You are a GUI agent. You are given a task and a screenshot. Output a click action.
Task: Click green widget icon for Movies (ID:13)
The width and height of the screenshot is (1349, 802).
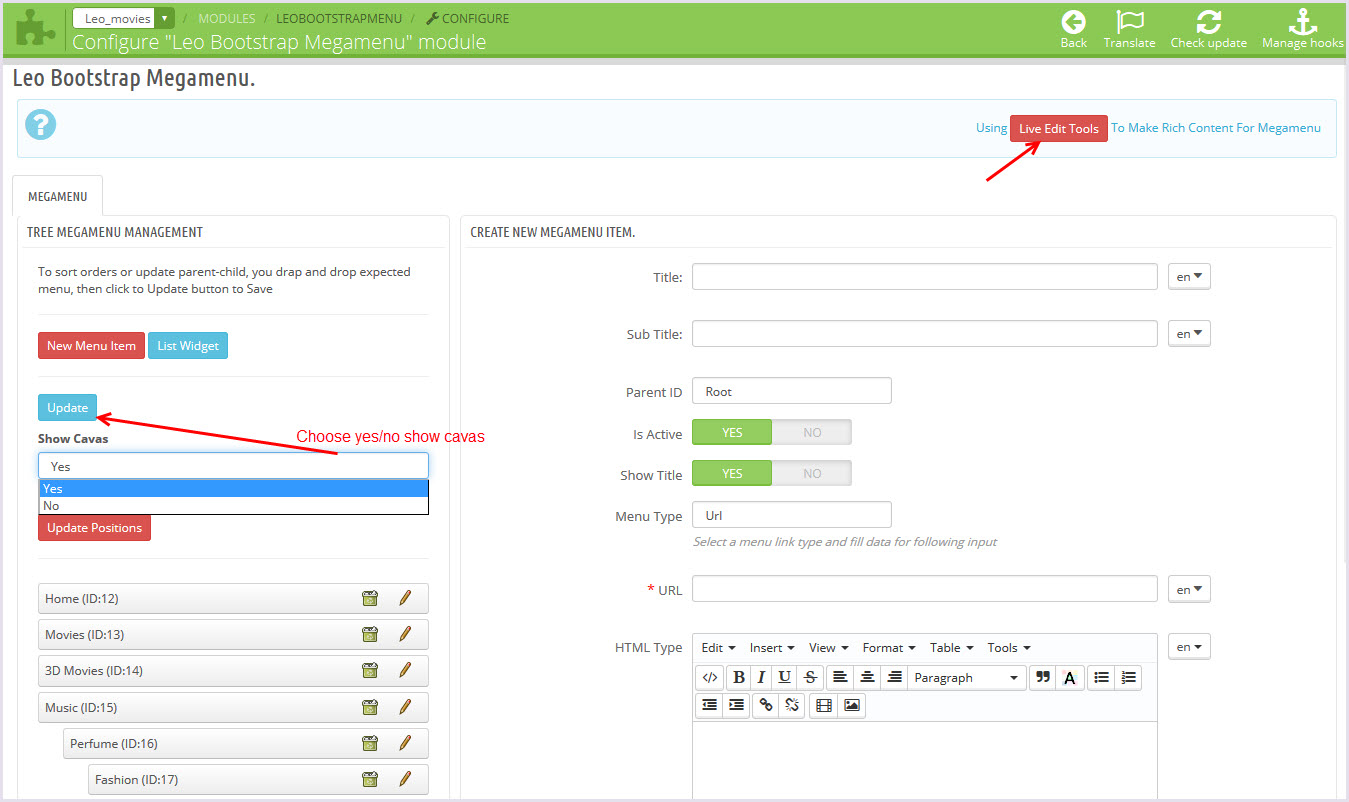click(x=370, y=634)
